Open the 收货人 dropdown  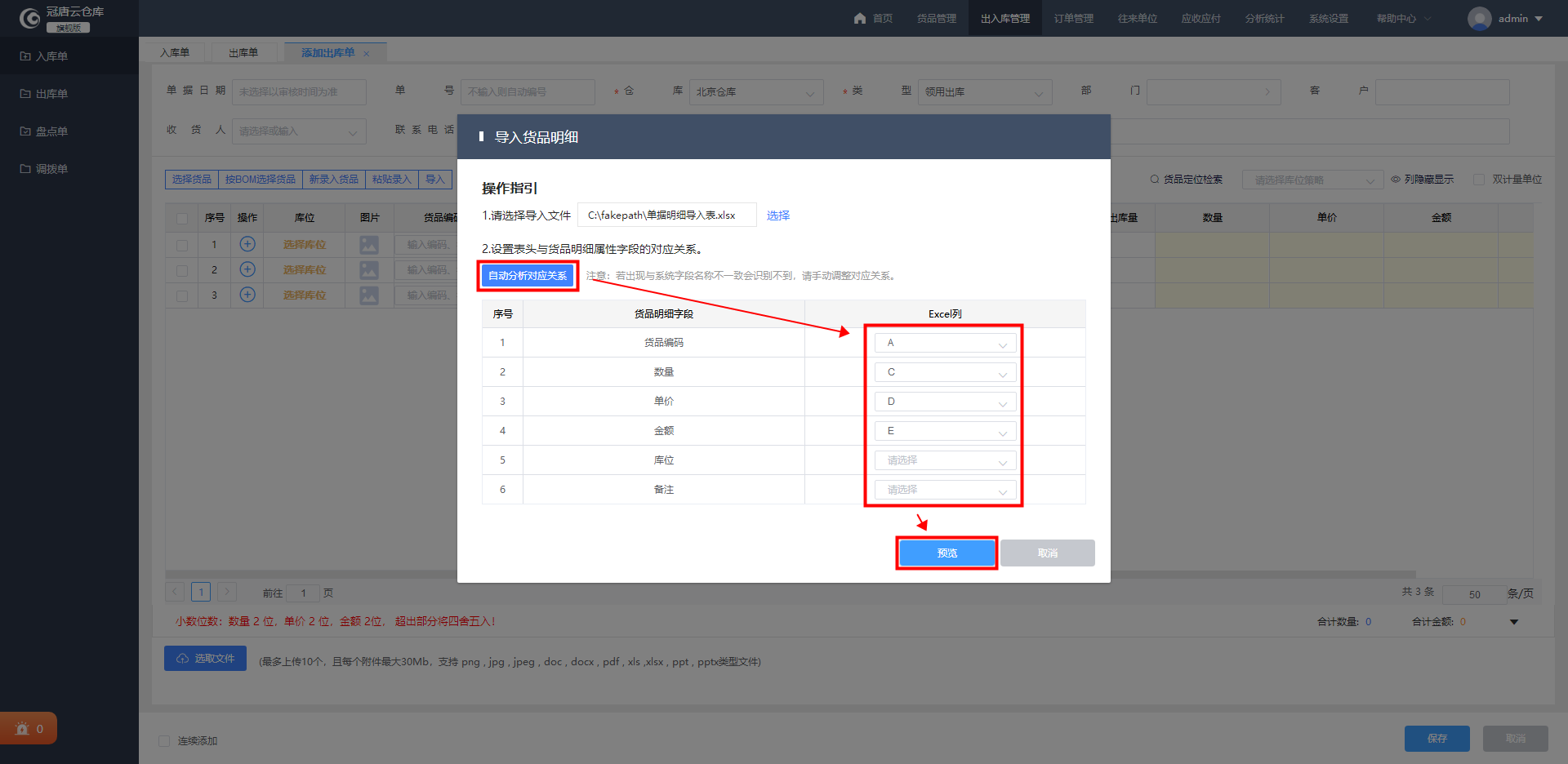[x=299, y=131]
